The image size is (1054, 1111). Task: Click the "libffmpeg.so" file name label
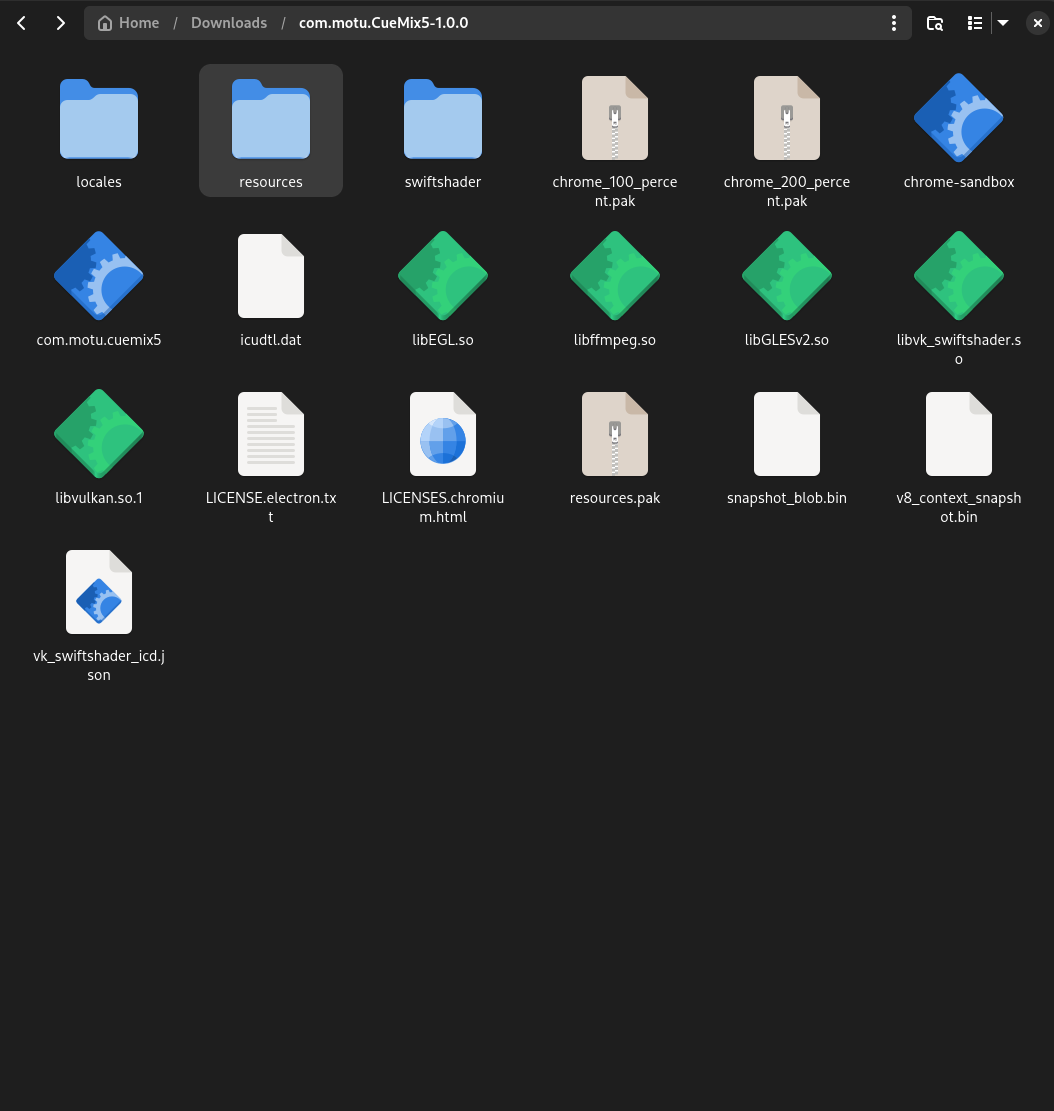pos(615,340)
